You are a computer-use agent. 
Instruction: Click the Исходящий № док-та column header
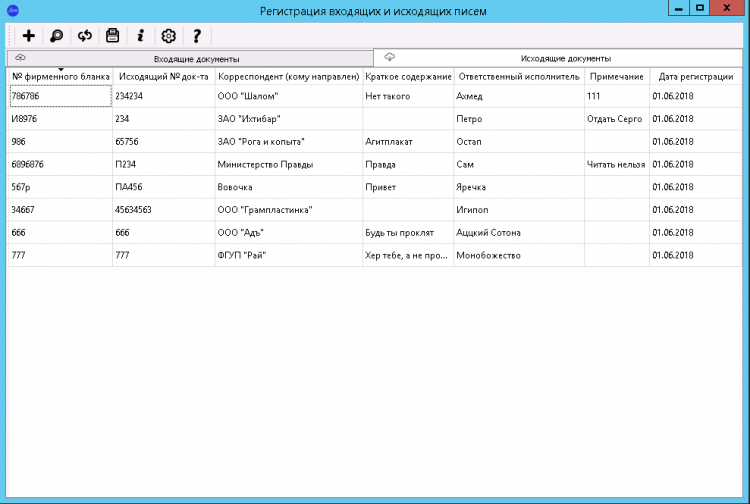point(164,77)
